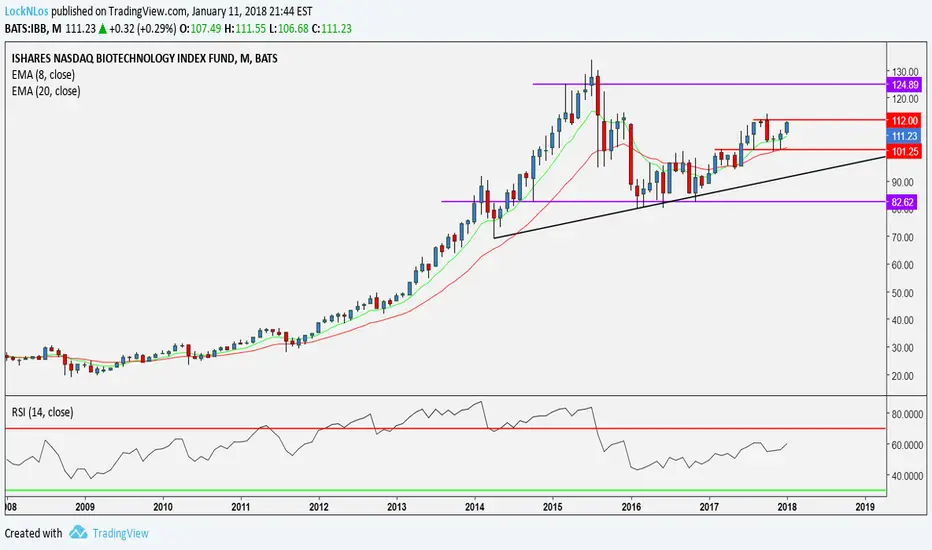Click the 2019 label on time axis
The height and width of the screenshot is (550, 932).
[x=865, y=507]
